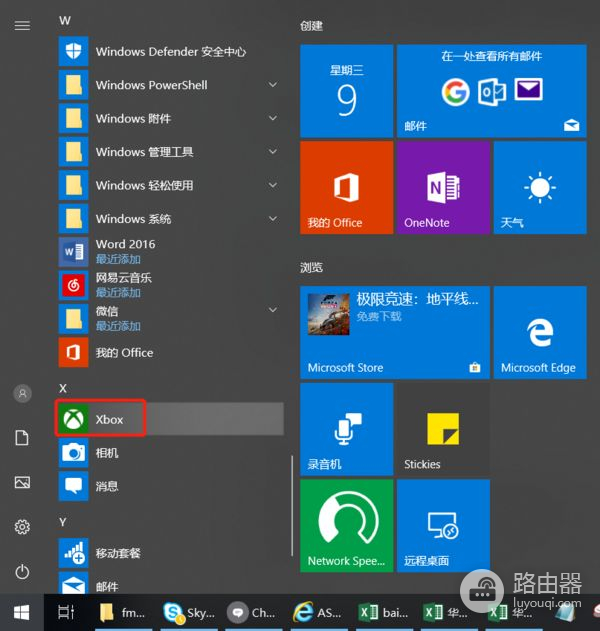600x631 pixels.
Task: Open Settings via the gear icon
Action: click(22, 526)
